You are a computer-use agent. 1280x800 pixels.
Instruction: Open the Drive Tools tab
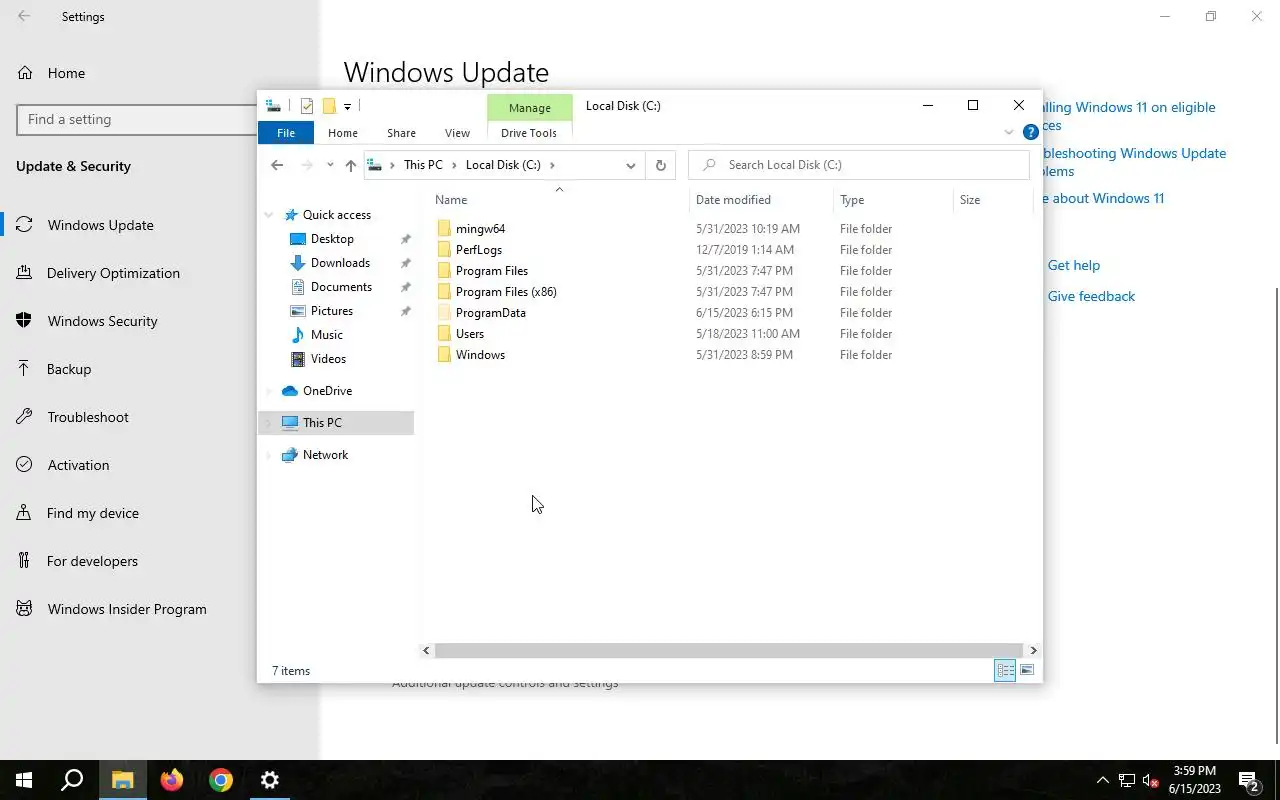click(x=529, y=133)
